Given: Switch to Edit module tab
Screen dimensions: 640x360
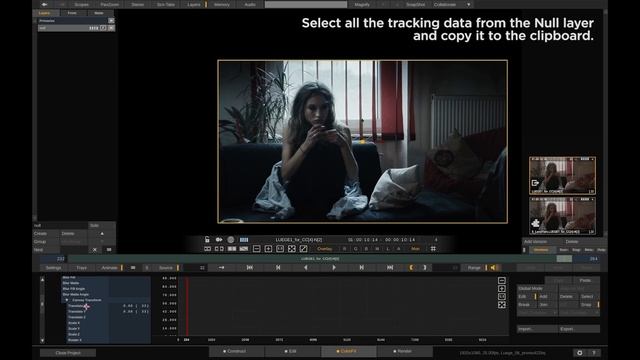Looking at the screenshot, I should tap(292, 351).
